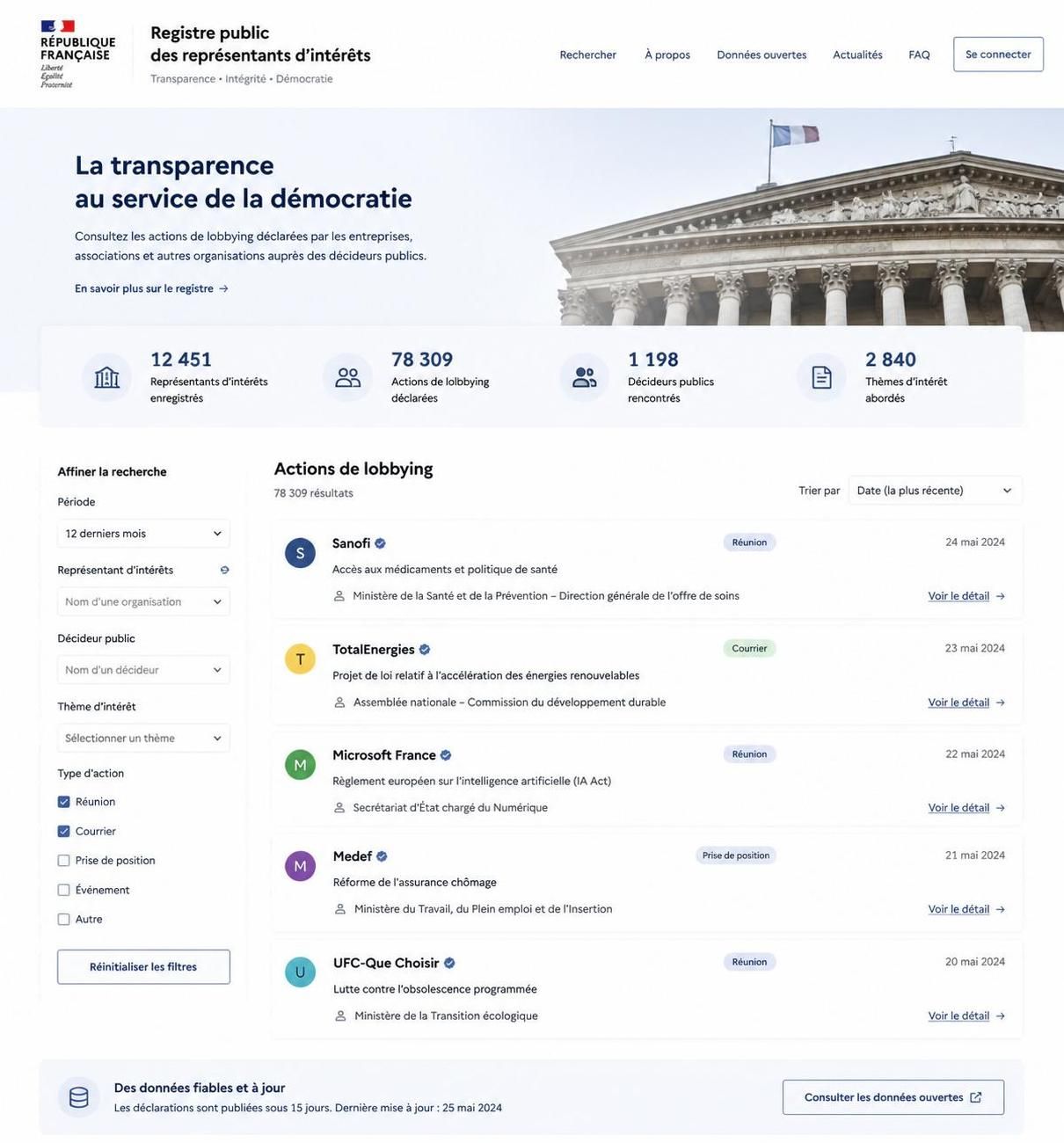The width and height of the screenshot is (1064, 1143).
Task: Open the FAQ page
Action: pyautogui.click(x=919, y=55)
